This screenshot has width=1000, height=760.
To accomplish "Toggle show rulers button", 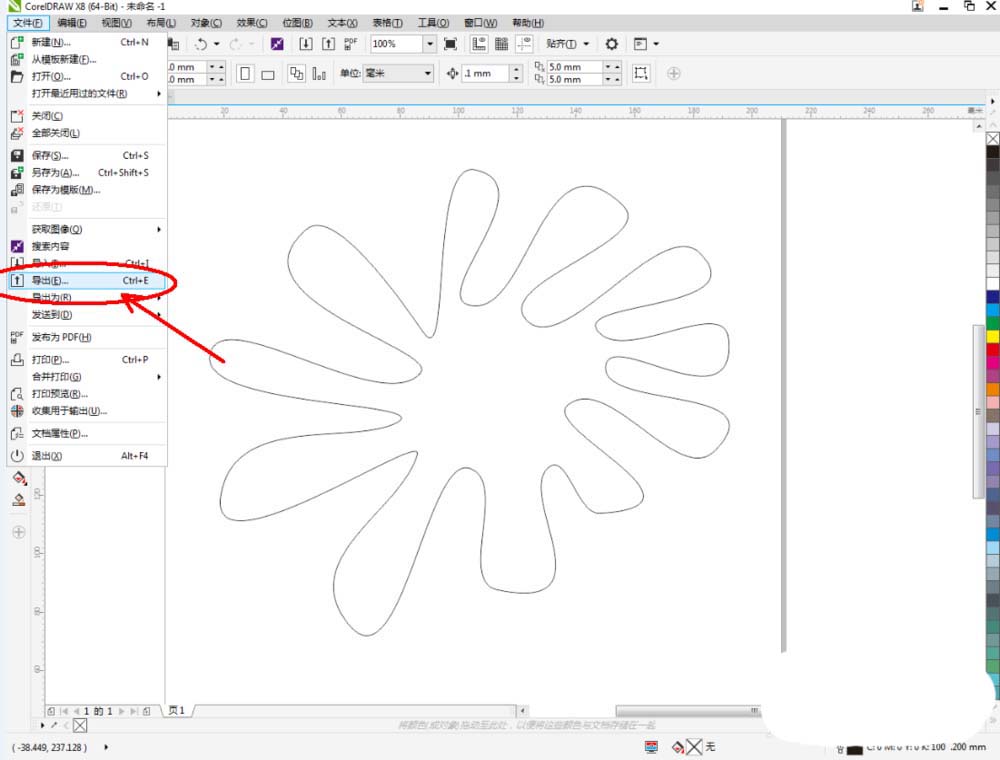I will (x=479, y=44).
